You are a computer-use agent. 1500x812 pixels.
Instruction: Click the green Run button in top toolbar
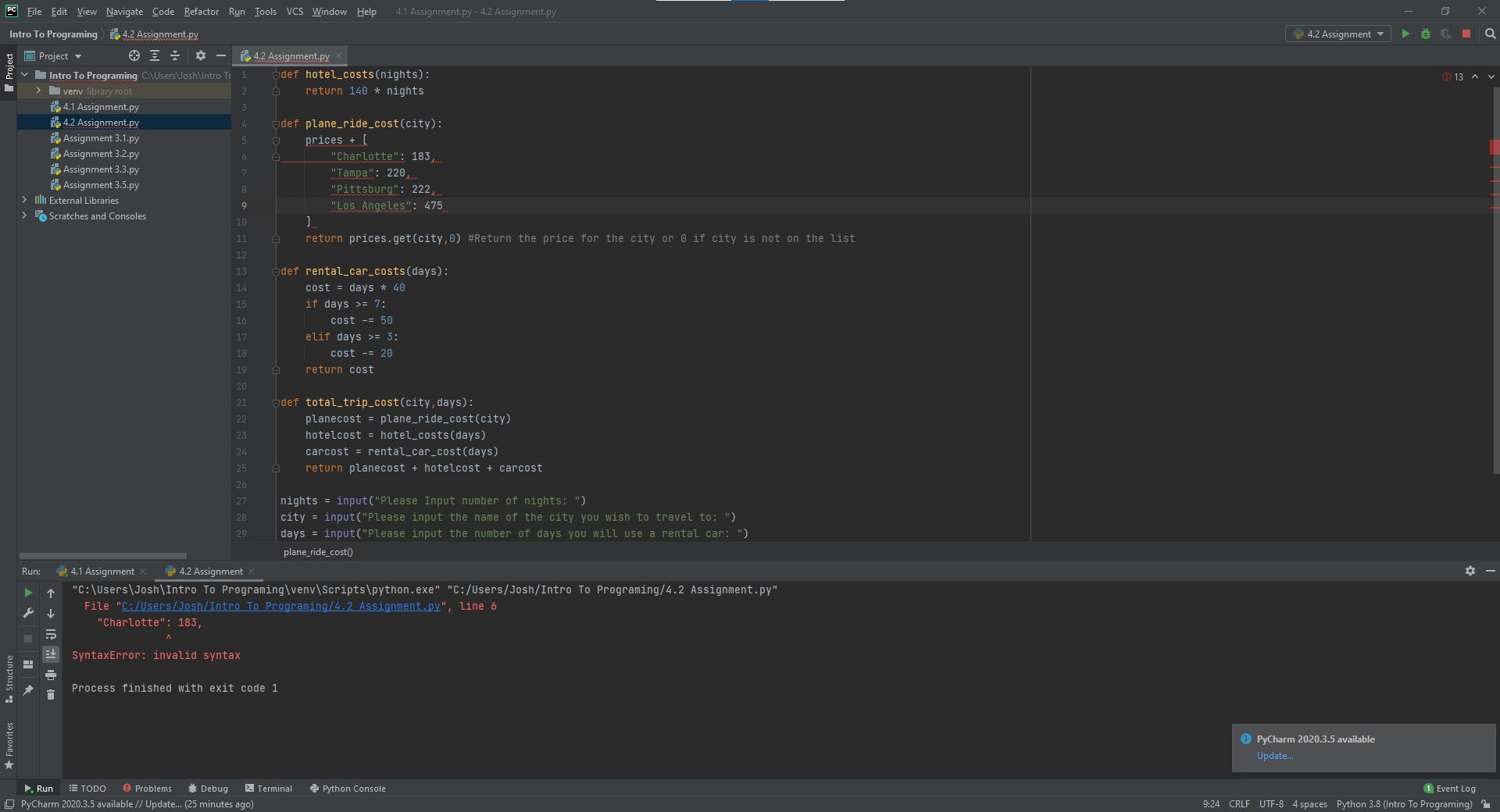1405,34
